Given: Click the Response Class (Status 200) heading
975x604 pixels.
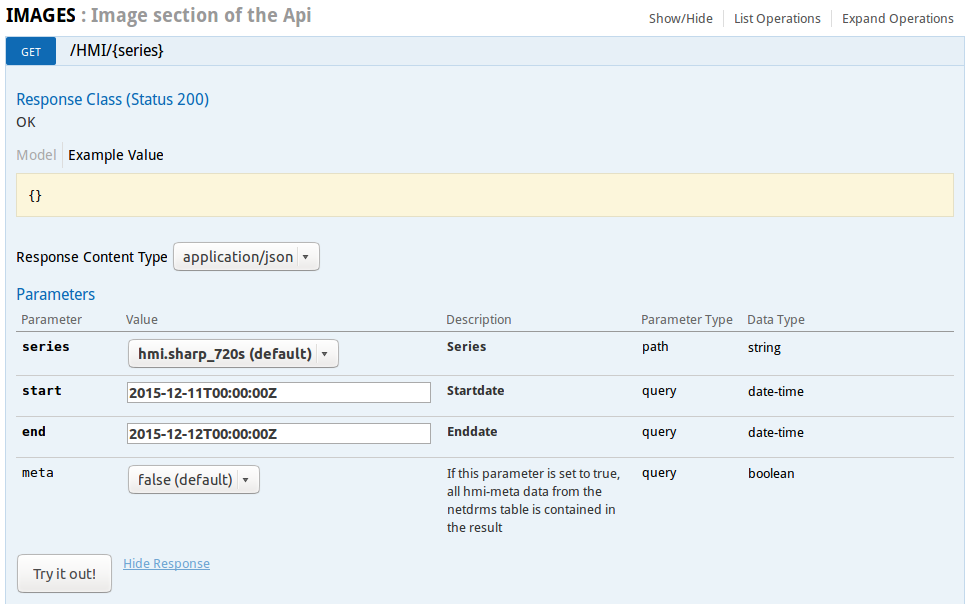Looking at the screenshot, I should pos(112,99).
